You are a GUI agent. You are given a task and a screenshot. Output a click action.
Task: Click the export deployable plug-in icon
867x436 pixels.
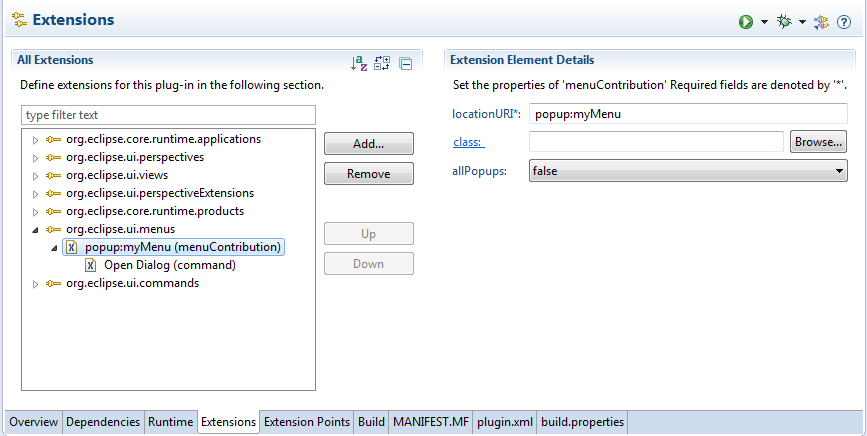821,22
